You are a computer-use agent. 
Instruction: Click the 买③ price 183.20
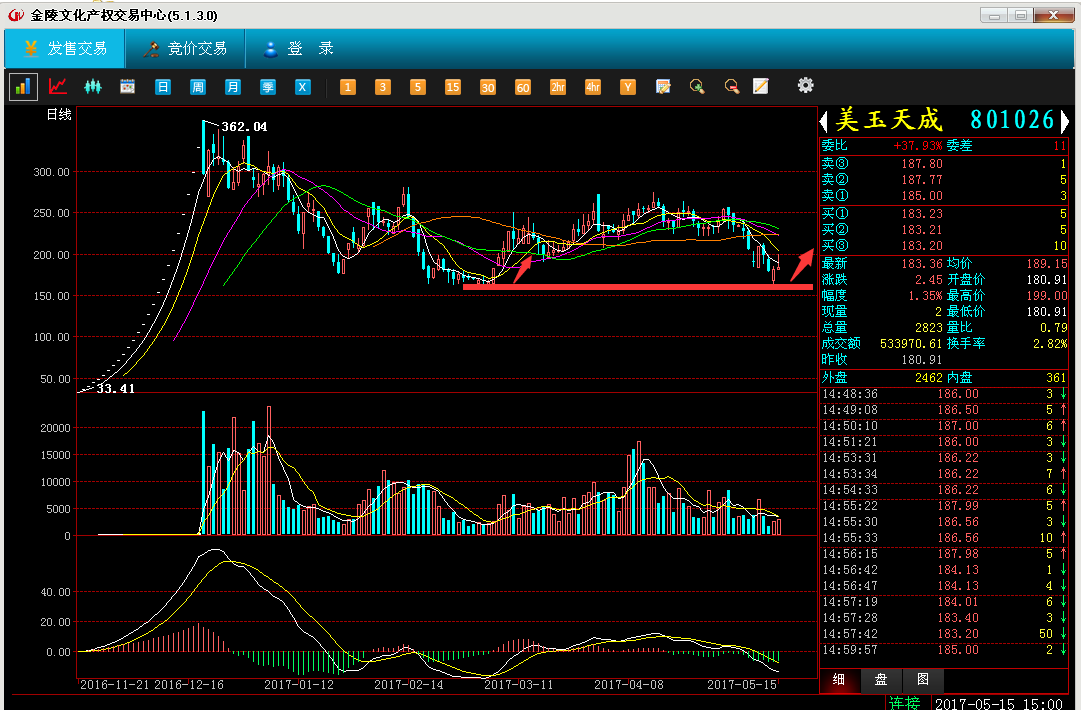tap(922, 245)
